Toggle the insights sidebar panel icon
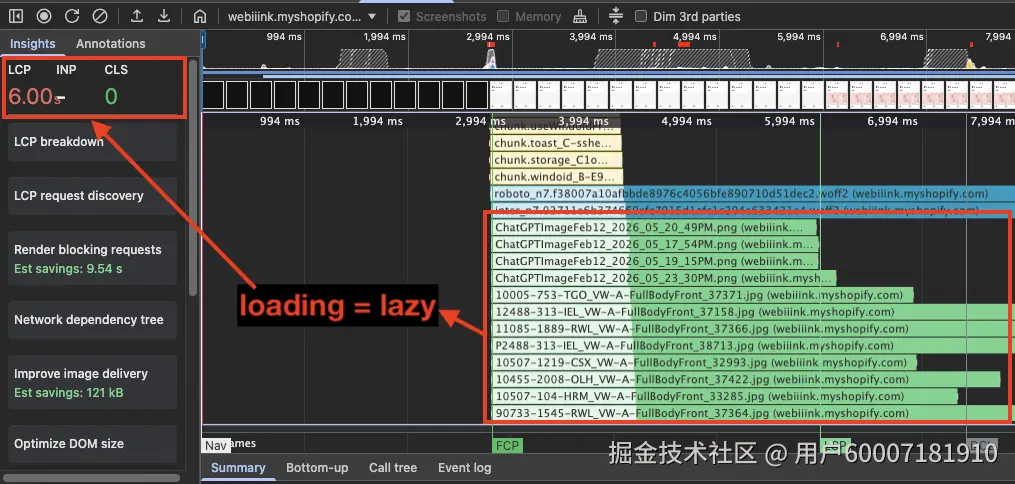Screen dimensions: 1015x484 pyautogui.click(x=16, y=16)
